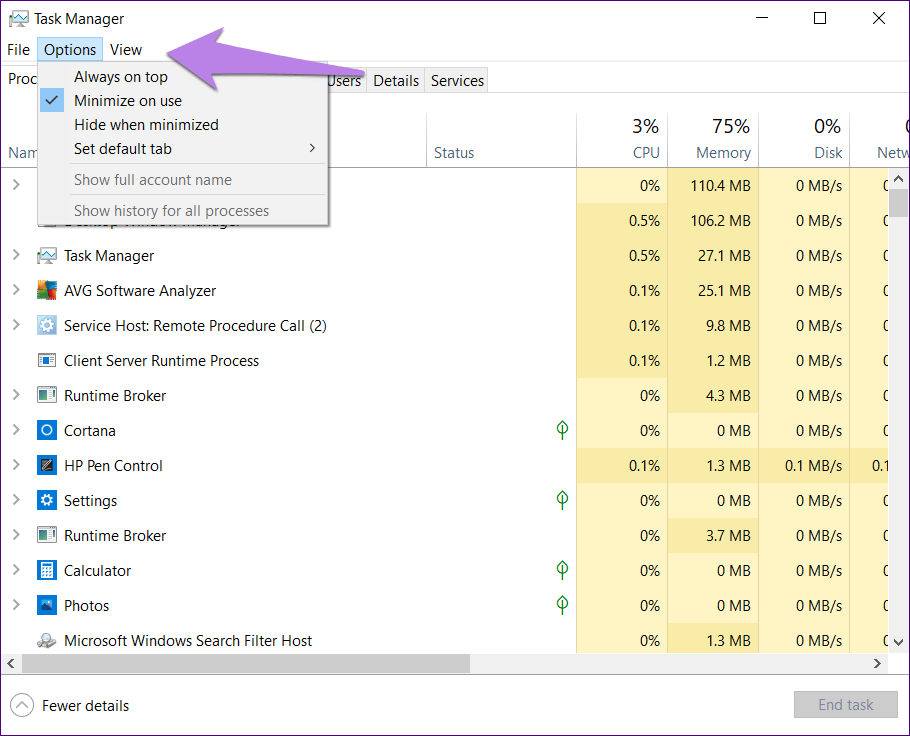Click the Calculator app icon

pos(46,570)
